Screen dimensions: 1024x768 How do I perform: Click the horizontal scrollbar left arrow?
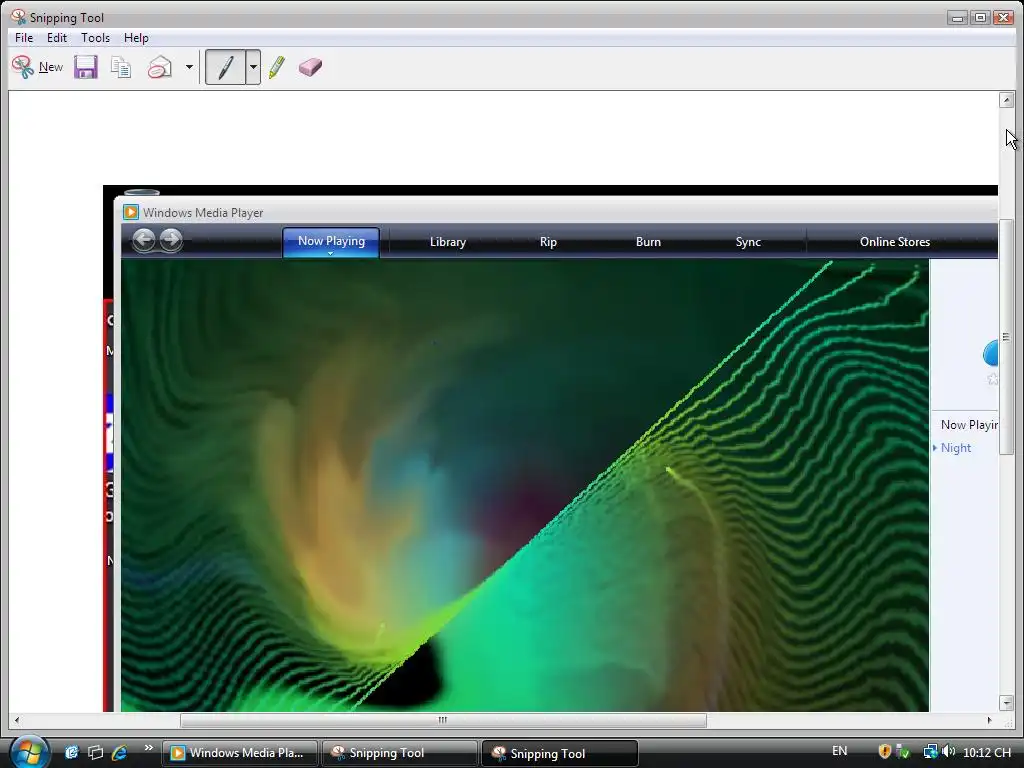pos(17,720)
